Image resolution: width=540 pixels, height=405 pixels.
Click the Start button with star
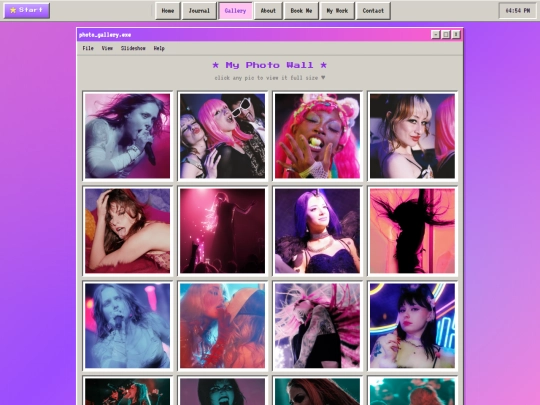(x=27, y=10)
